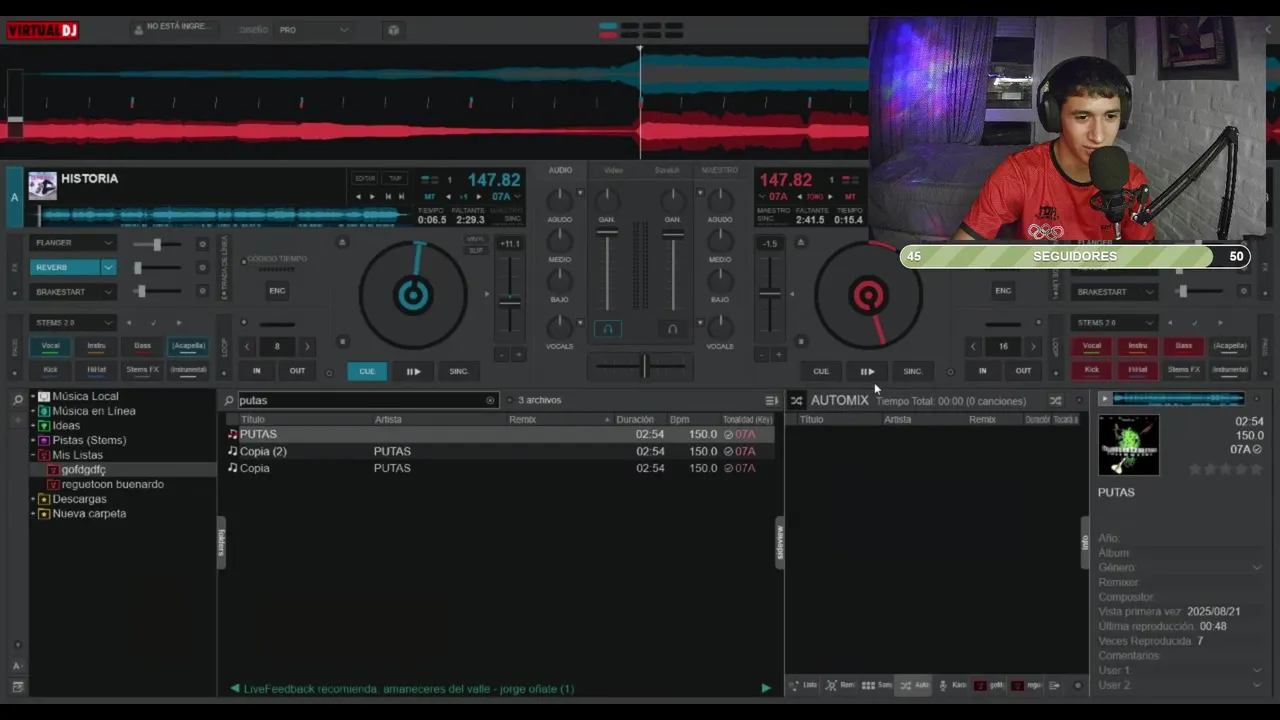Select the reguetoon buenardo playlist
1280x720 pixels.
coord(112,484)
